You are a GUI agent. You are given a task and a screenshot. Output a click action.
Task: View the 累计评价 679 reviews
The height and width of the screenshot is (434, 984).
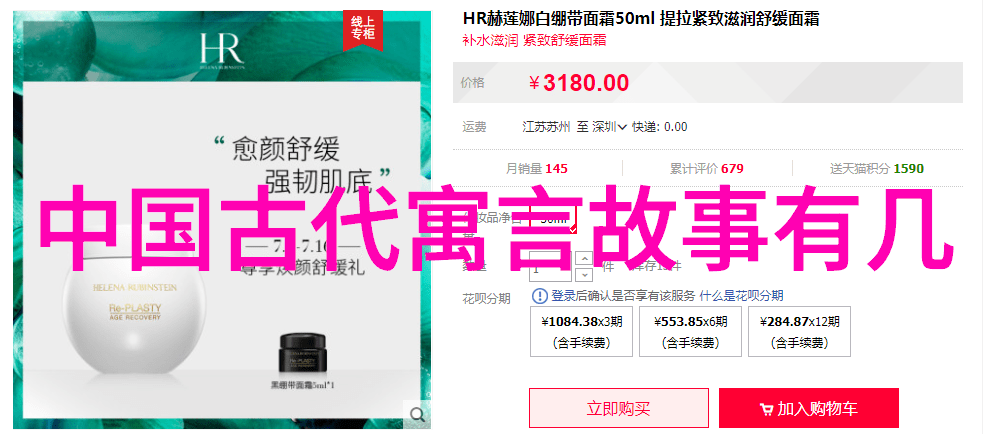707,168
